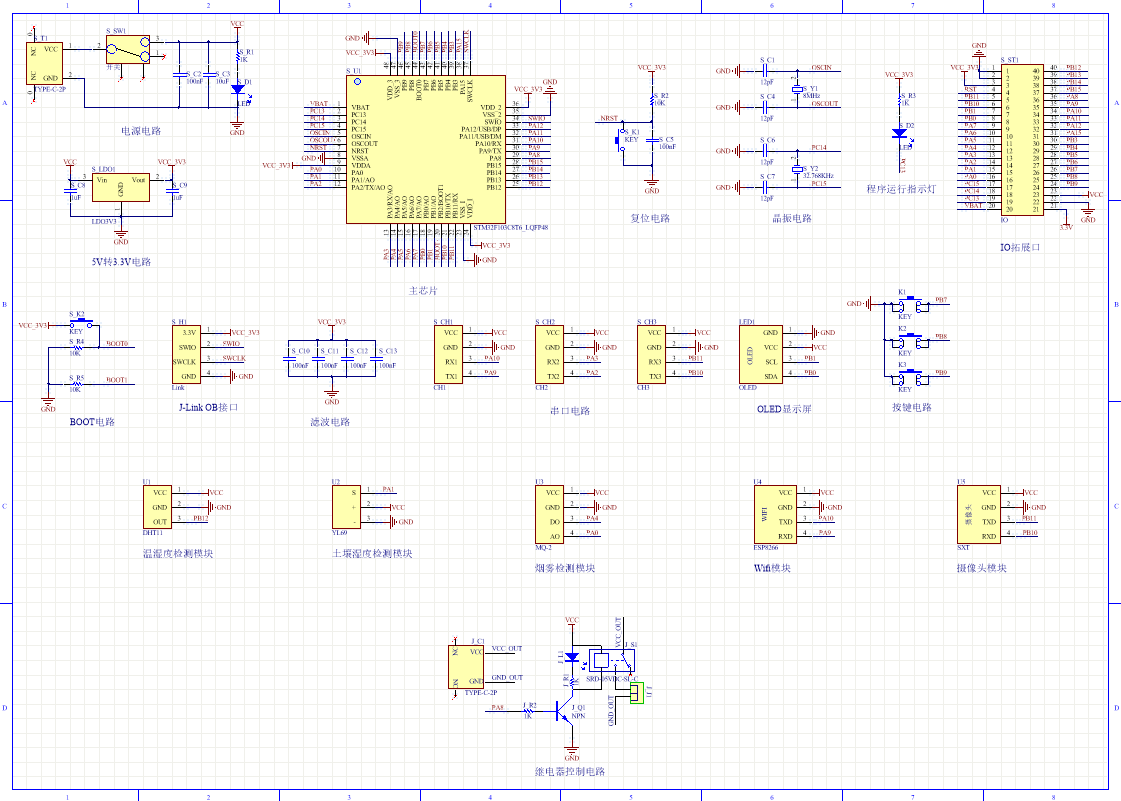1121x801 pixels.
Task: Select the S_R4 10K BOOT0 resistor
Action: point(76,348)
